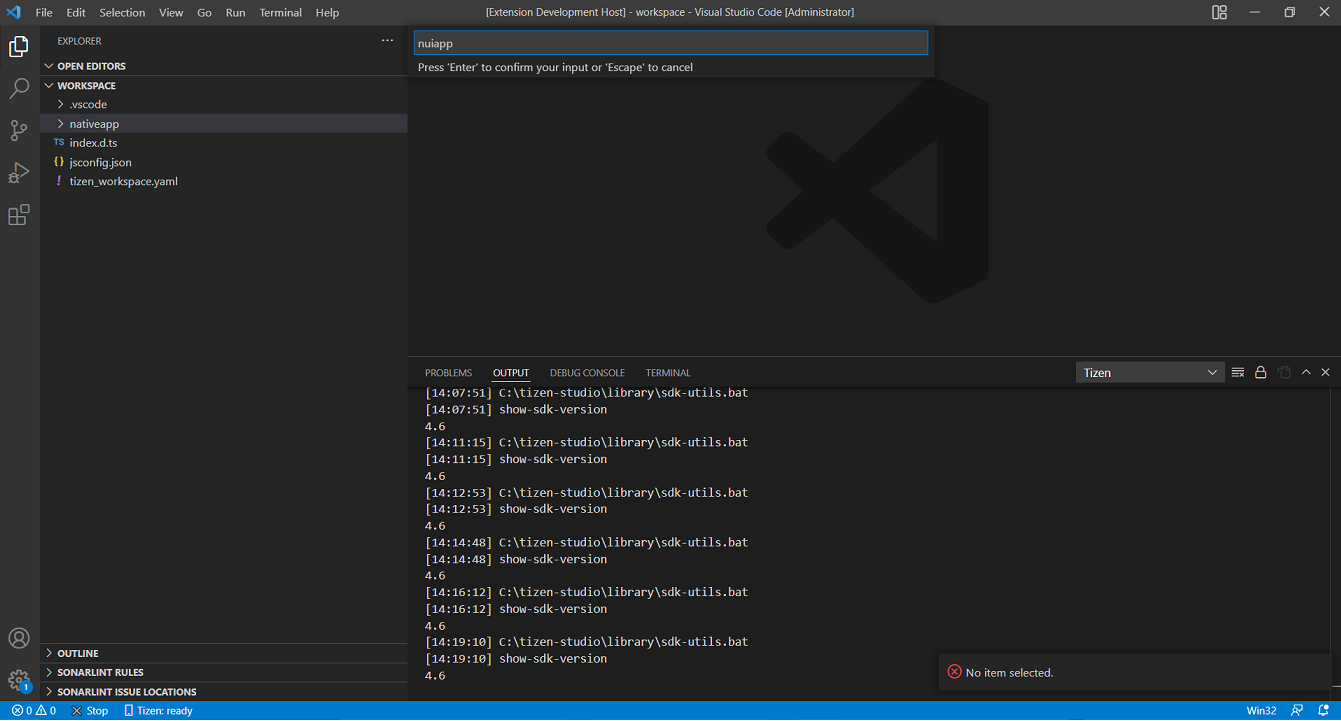Open the Tizen output channel dropdown
The width and height of the screenshot is (1341, 721).
[1150, 371]
